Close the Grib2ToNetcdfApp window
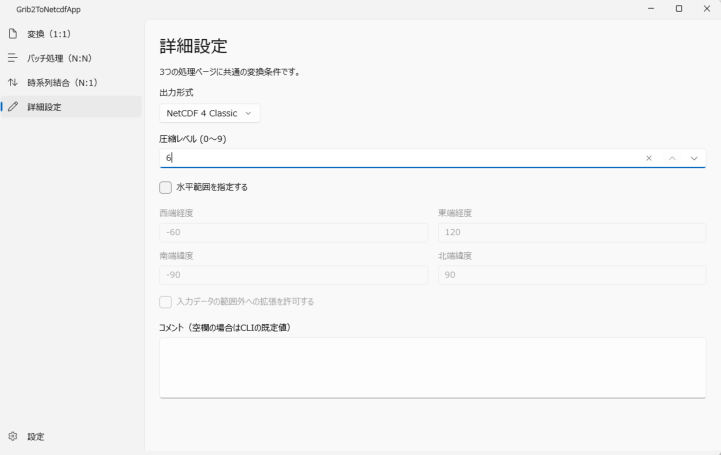 pyautogui.click(x=707, y=9)
